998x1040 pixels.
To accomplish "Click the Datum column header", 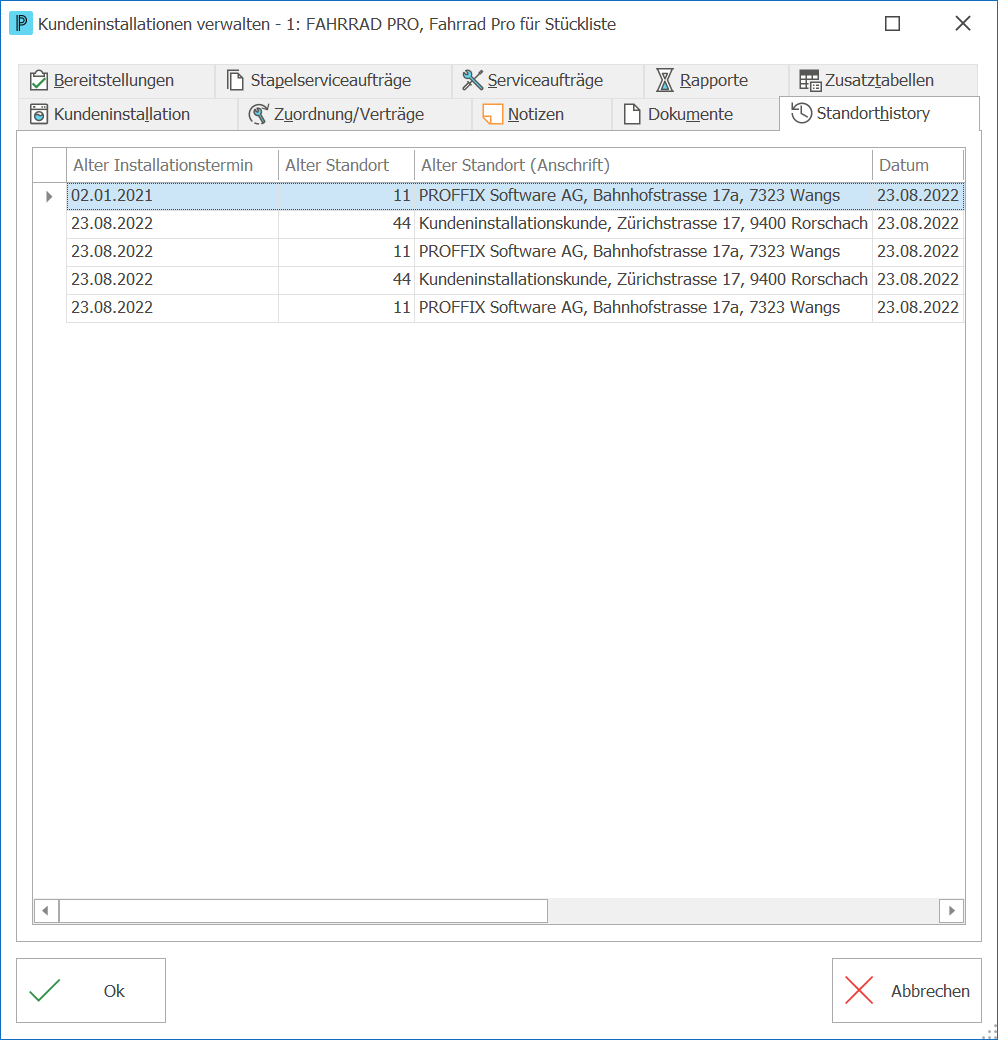I will (x=918, y=165).
